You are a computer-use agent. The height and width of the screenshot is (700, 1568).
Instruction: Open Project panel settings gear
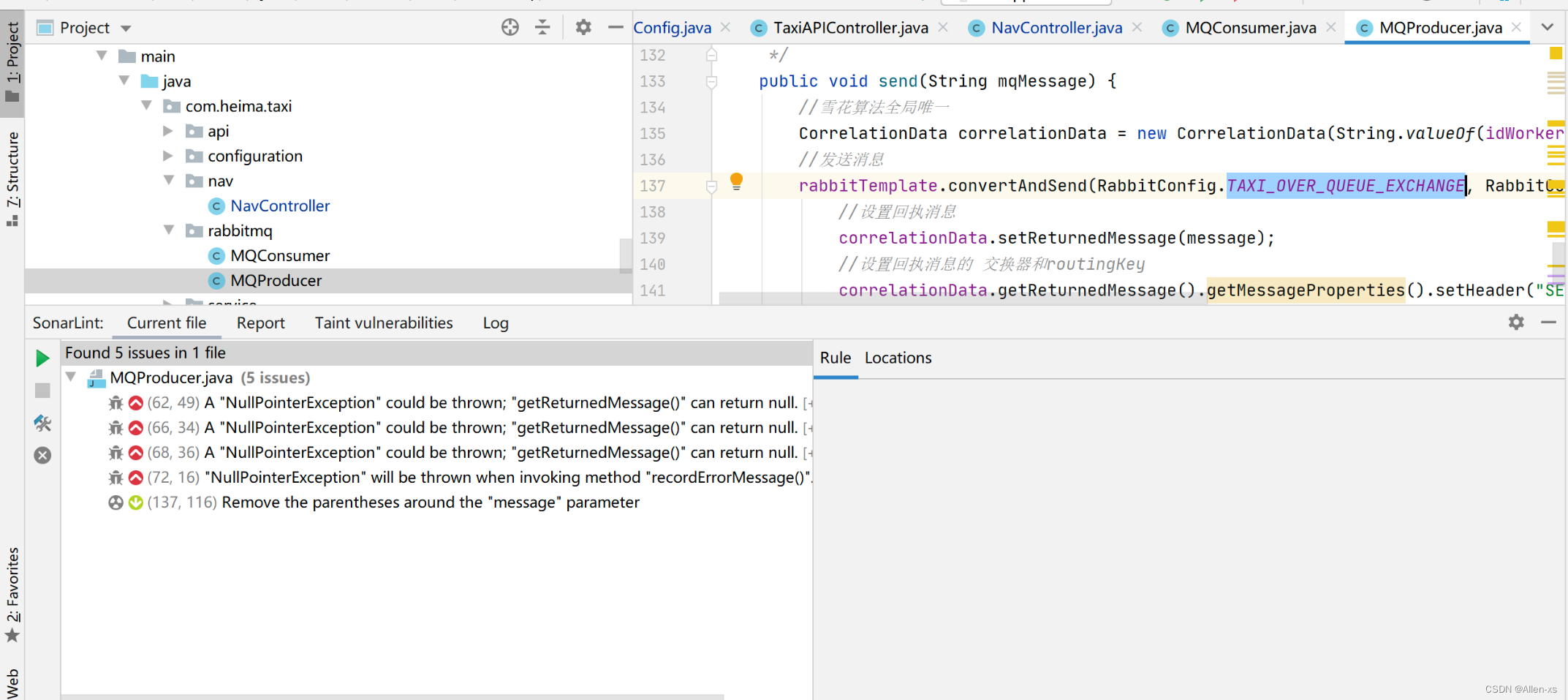pos(583,28)
